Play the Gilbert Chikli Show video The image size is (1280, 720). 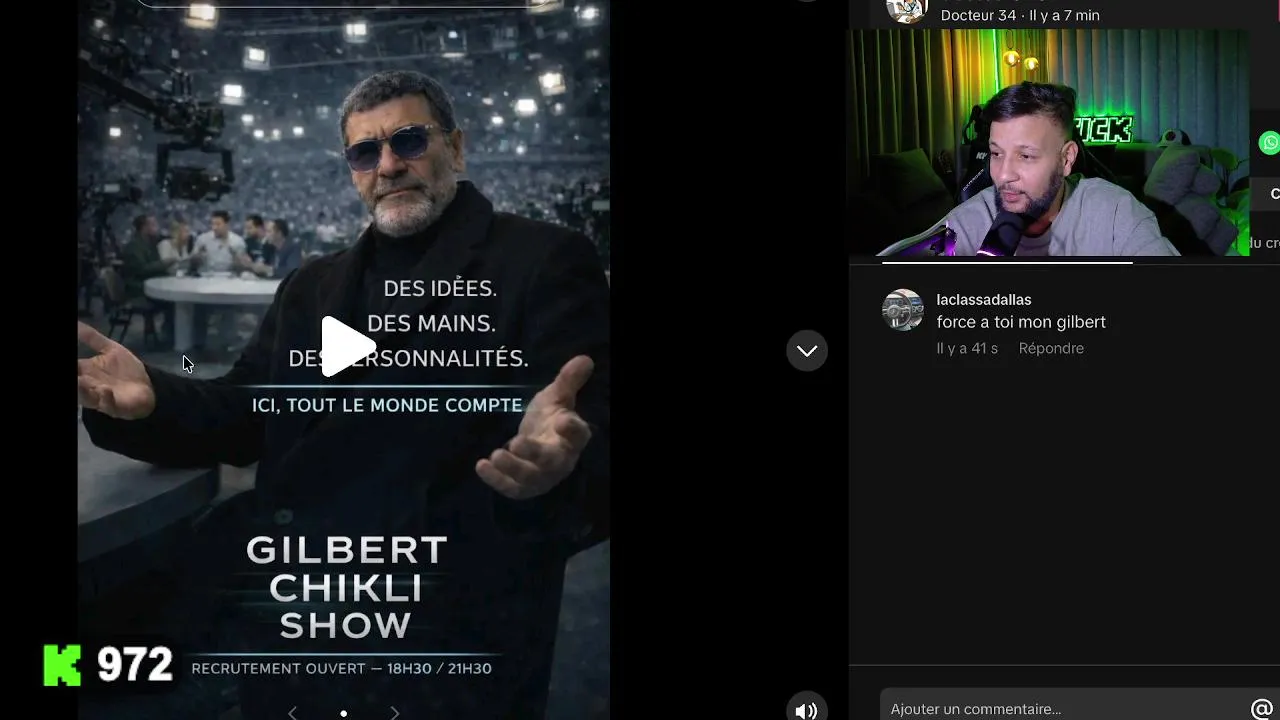[x=347, y=345]
